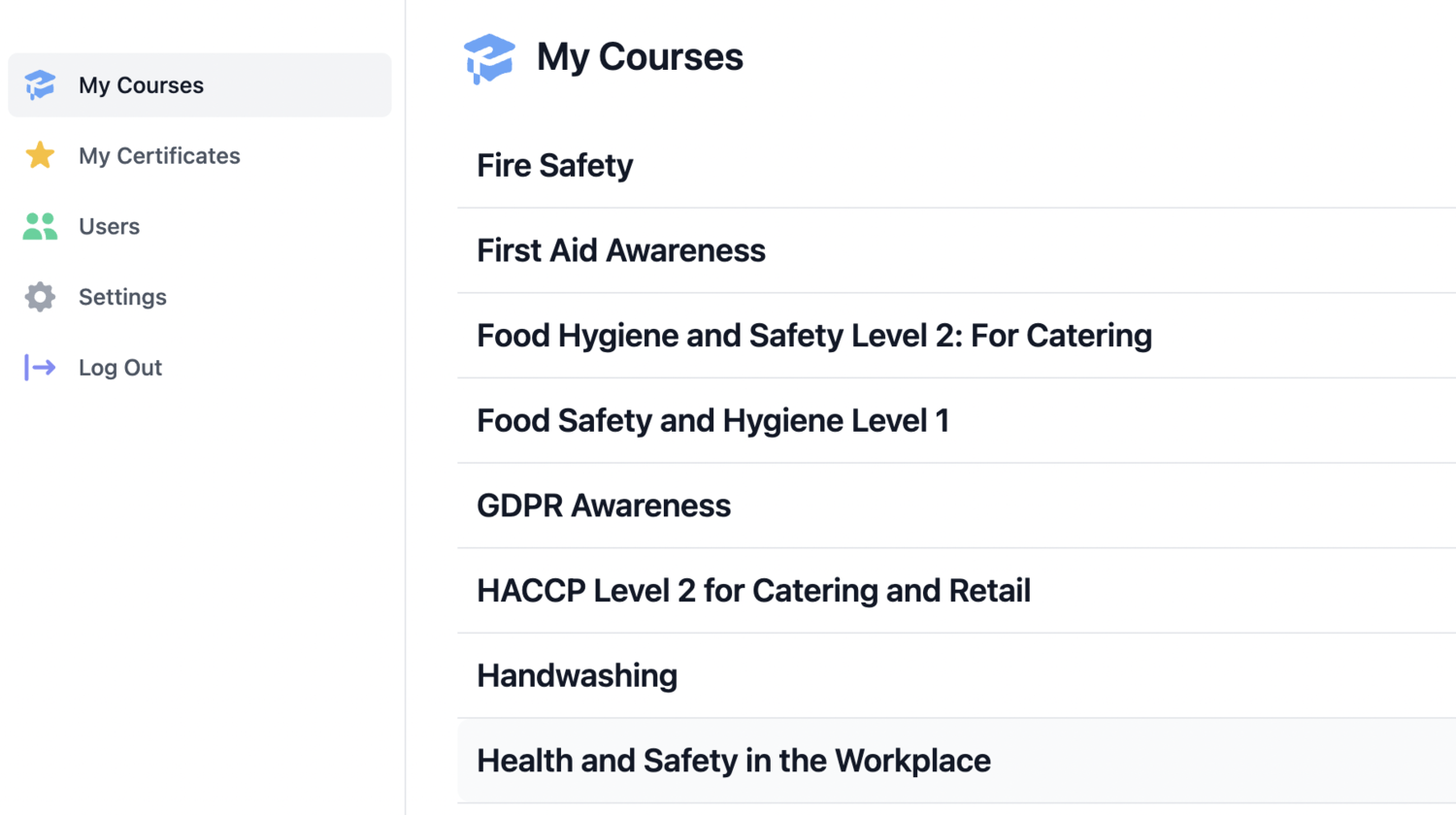1456x815 pixels.
Task: Open My Certificates from the sidebar
Action: [159, 155]
